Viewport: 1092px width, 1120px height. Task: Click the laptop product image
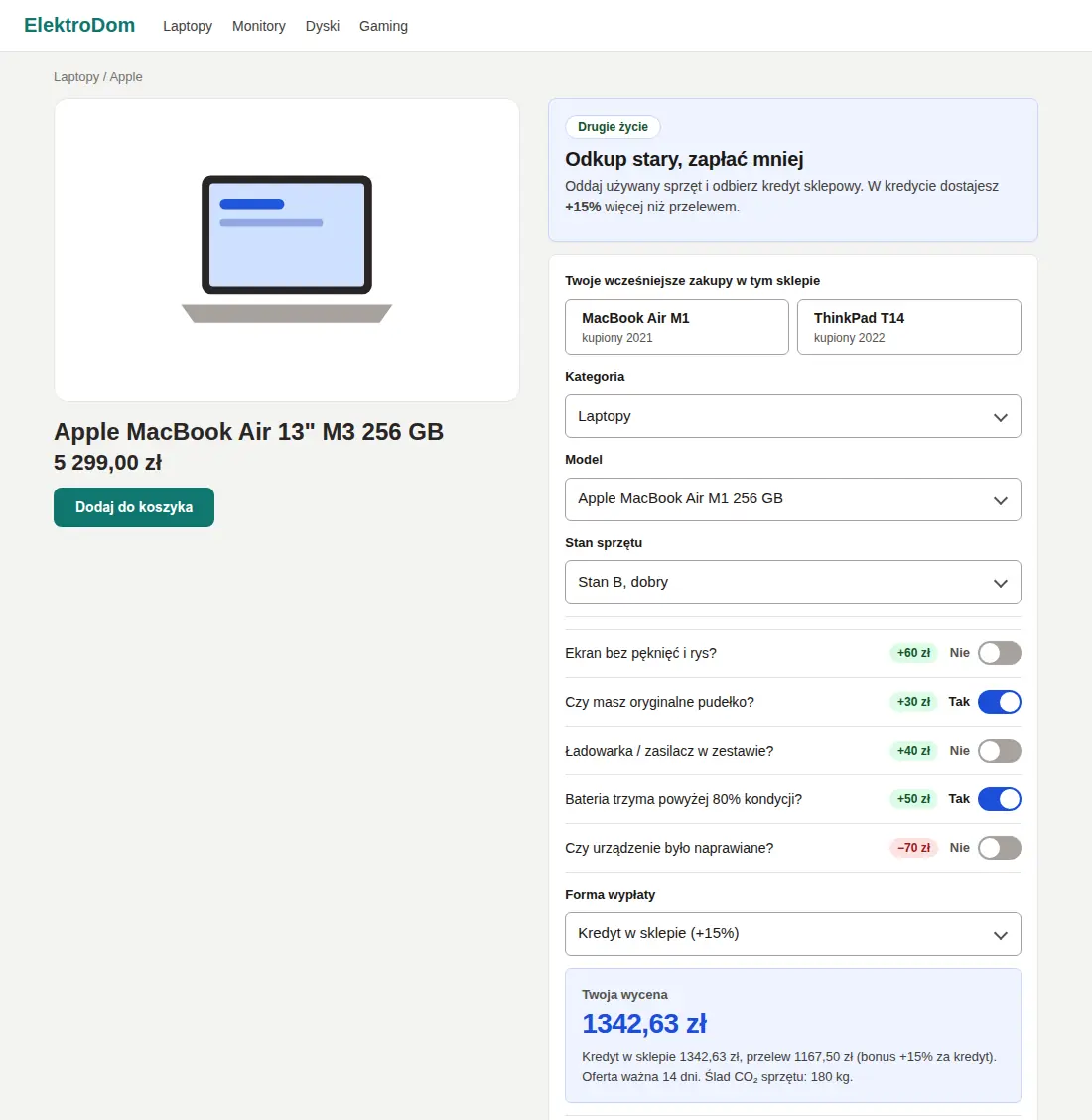[286, 250]
